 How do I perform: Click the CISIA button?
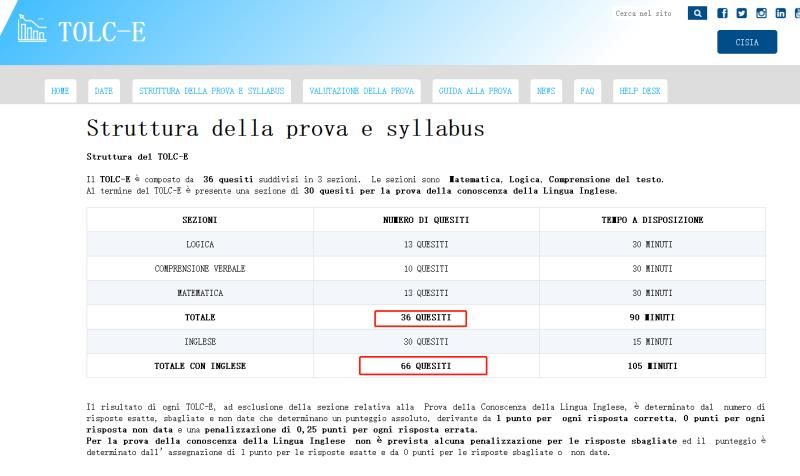point(747,42)
